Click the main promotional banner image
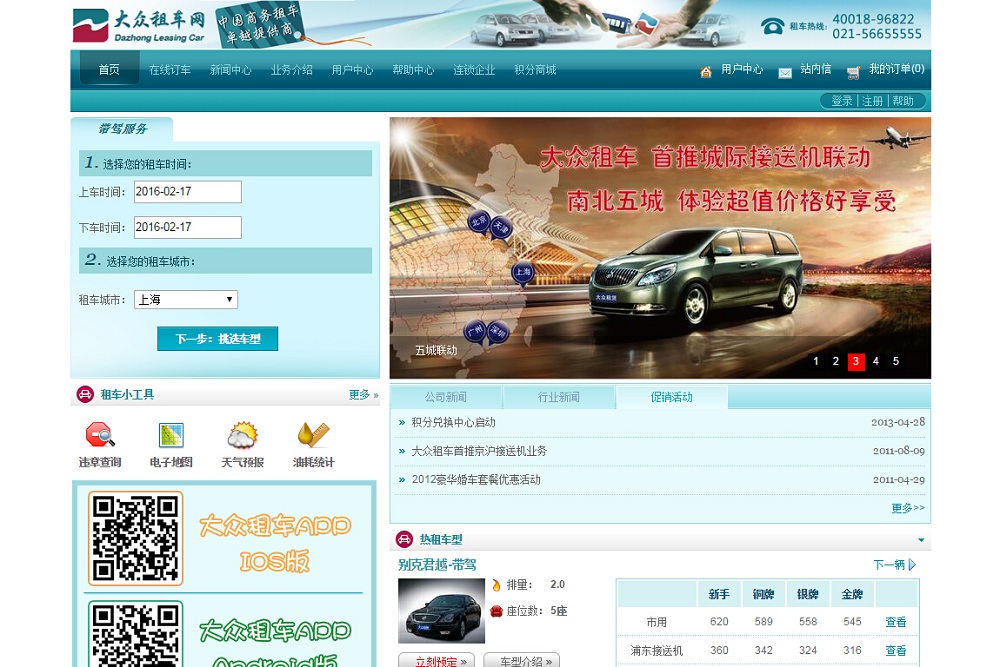This screenshot has width=1000, height=667. [660, 248]
